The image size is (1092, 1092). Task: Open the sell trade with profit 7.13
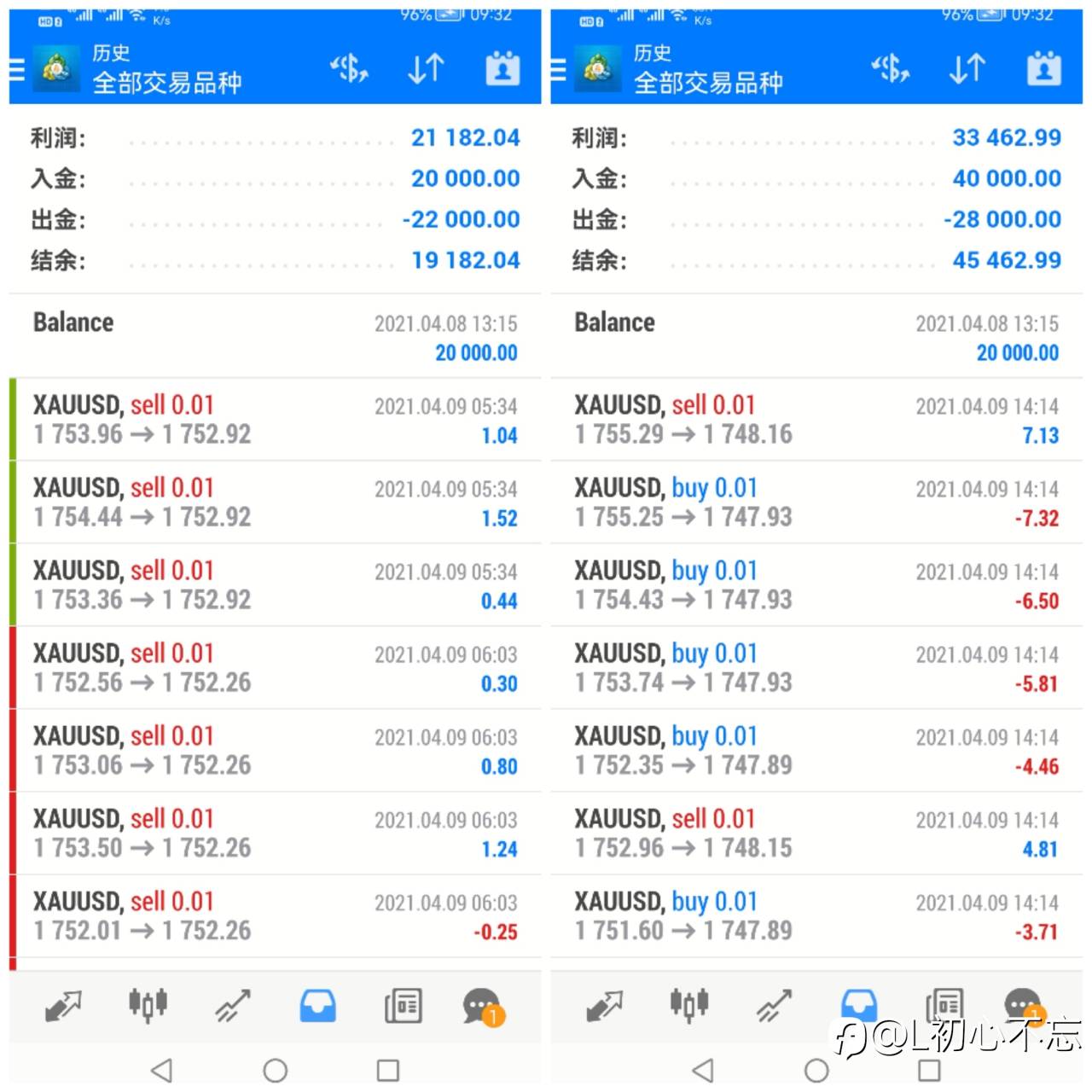click(816, 420)
